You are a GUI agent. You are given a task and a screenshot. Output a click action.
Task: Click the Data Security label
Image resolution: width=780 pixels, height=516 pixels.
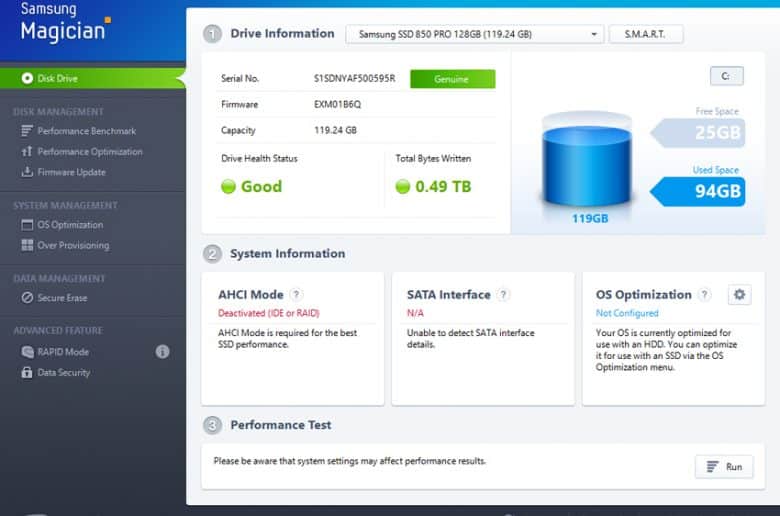click(64, 373)
